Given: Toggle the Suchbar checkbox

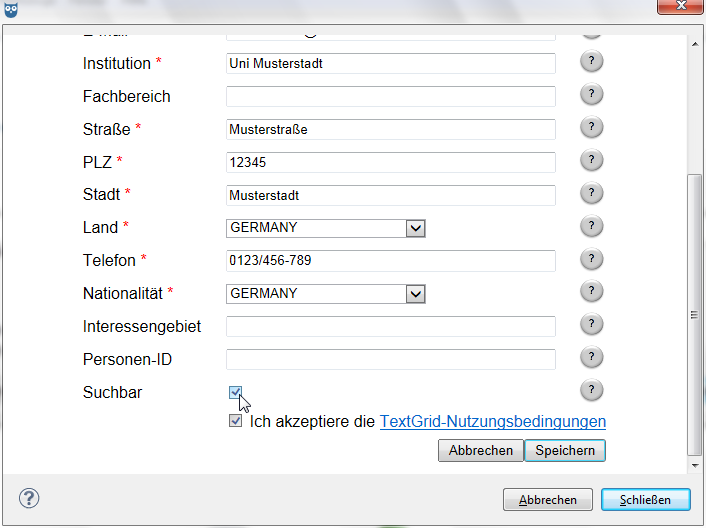Looking at the screenshot, I should 235,392.
